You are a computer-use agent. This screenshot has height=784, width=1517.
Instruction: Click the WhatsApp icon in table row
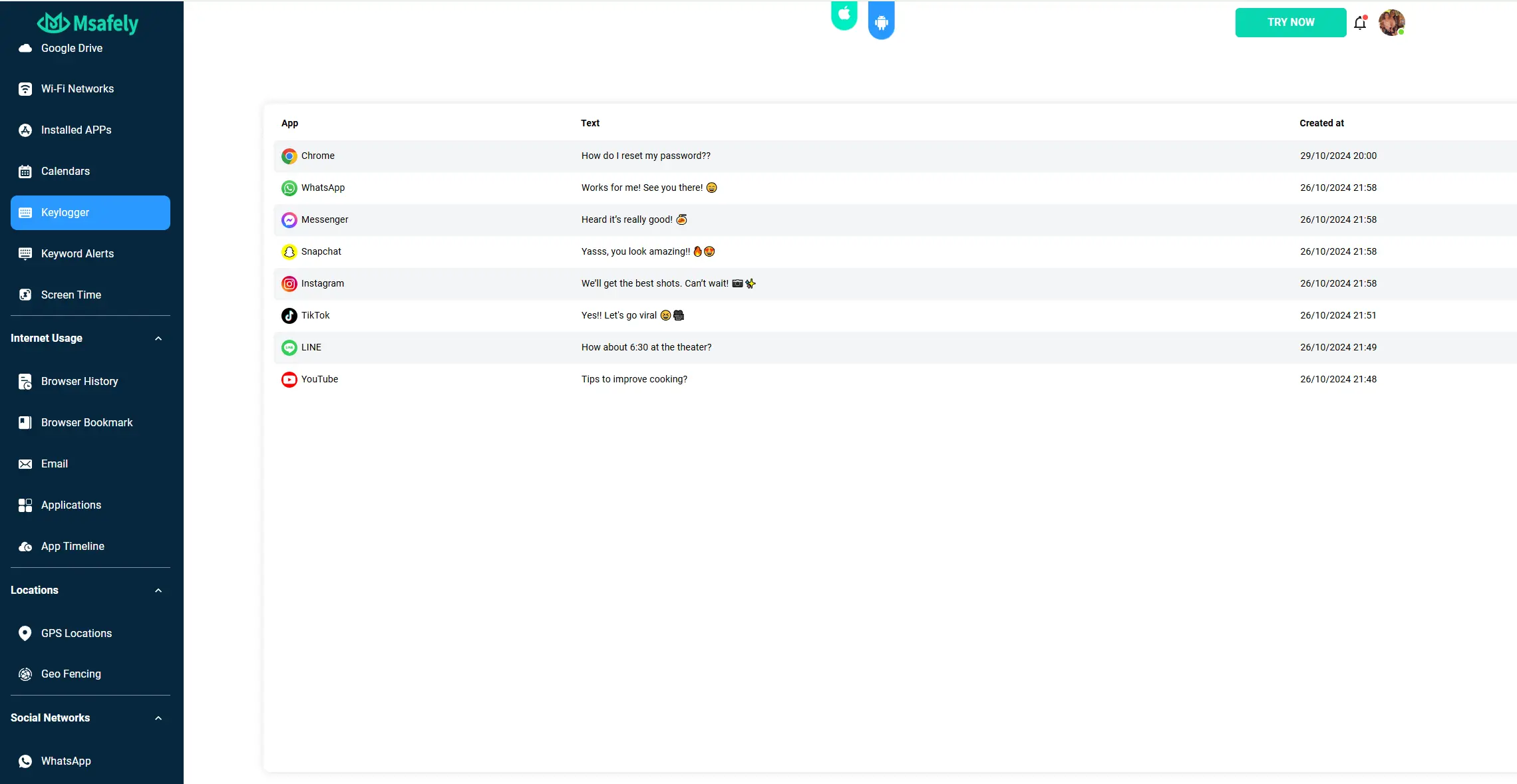point(289,188)
